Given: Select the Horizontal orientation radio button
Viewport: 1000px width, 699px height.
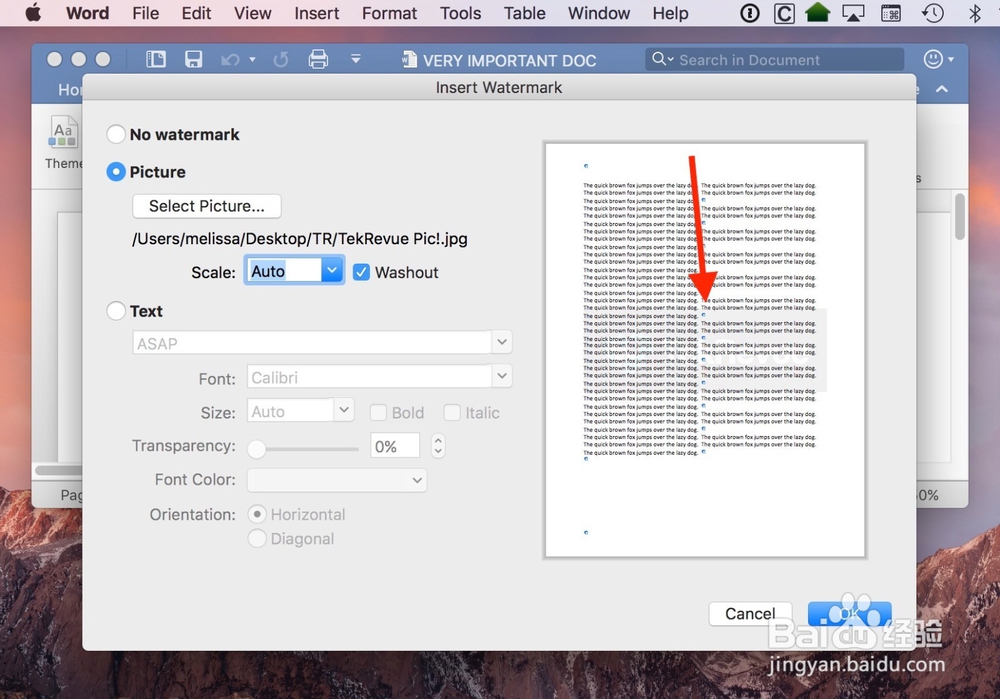Looking at the screenshot, I should [x=257, y=513].
